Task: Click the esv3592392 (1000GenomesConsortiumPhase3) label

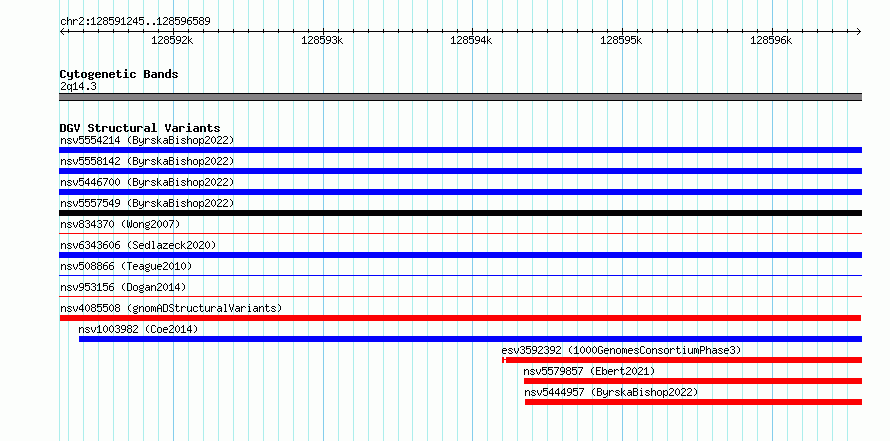Action: tap(622, 350)
